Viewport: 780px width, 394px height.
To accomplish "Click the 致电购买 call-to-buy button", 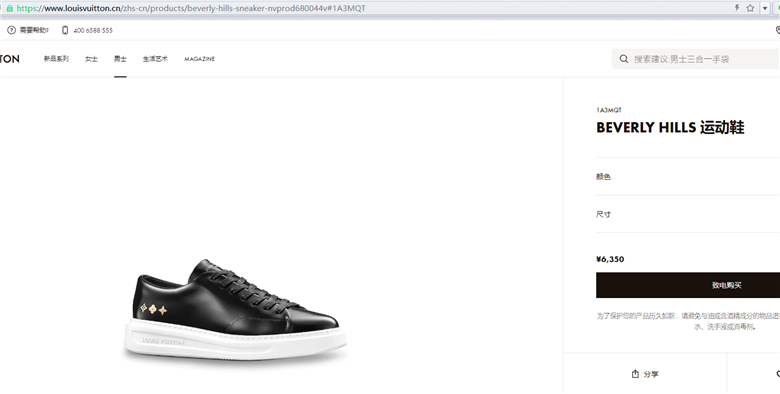I will pyautogui.click(x=688, y=285).
